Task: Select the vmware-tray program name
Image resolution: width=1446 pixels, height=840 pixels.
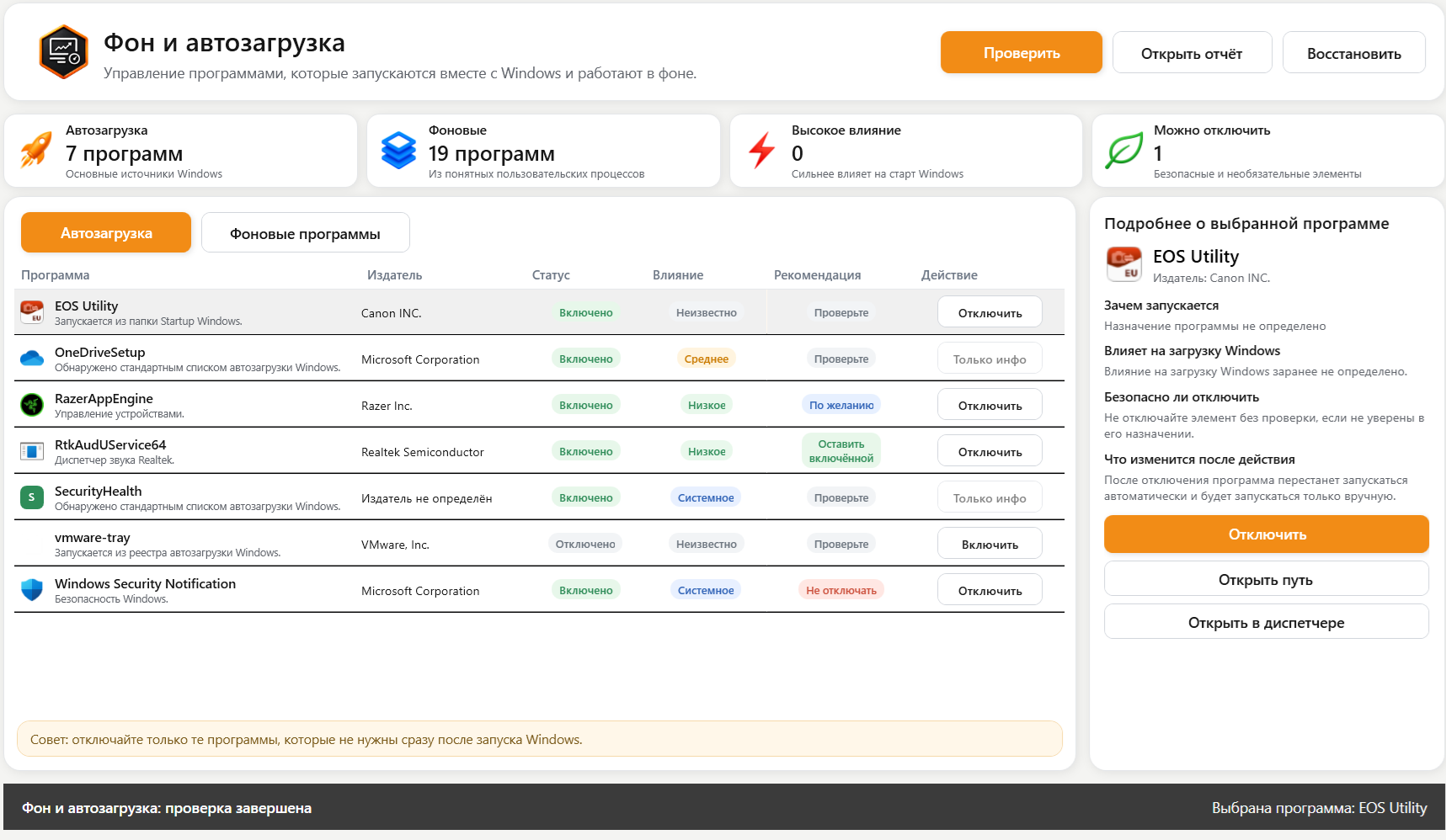Action: tap(93, 538)
